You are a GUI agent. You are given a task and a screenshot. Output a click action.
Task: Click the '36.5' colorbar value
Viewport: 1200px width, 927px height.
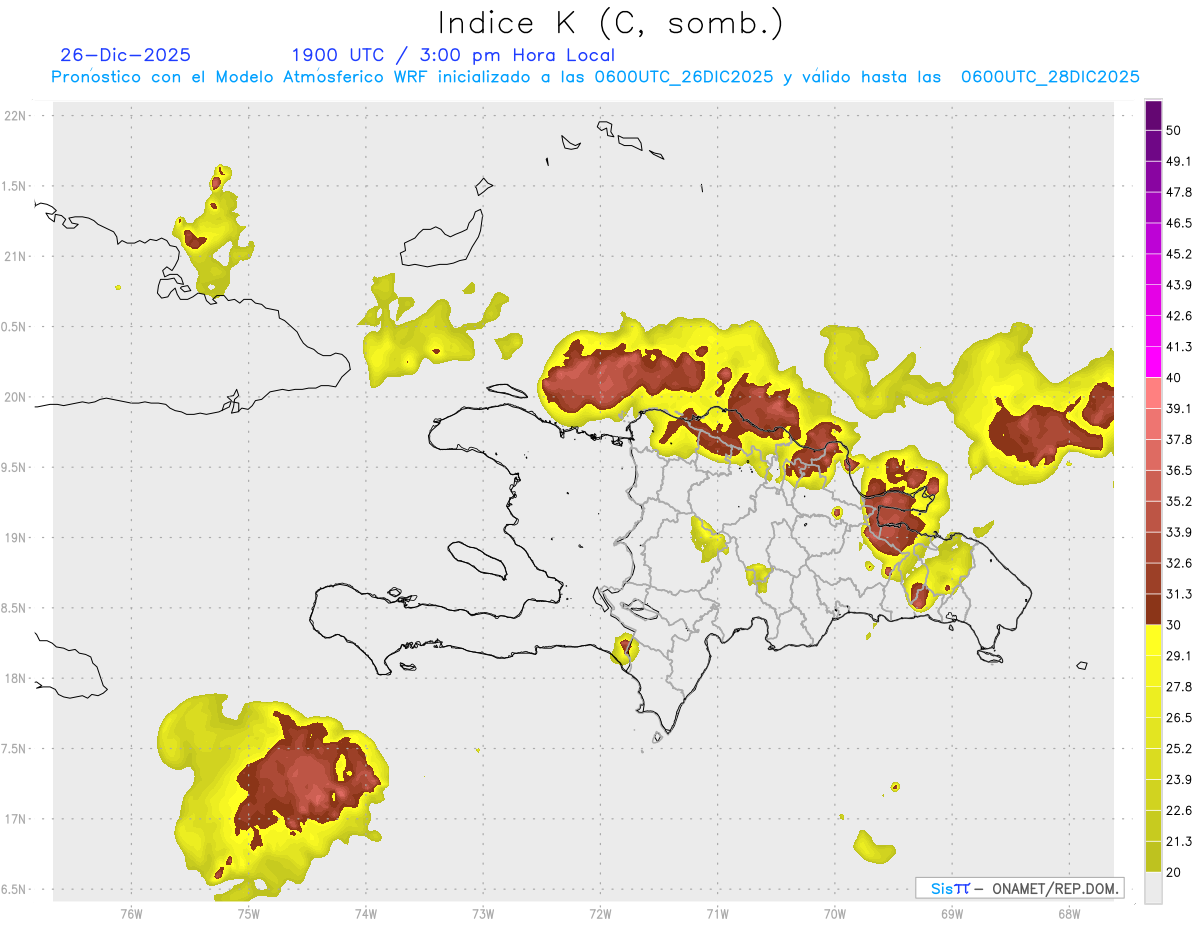point(1179,470)
